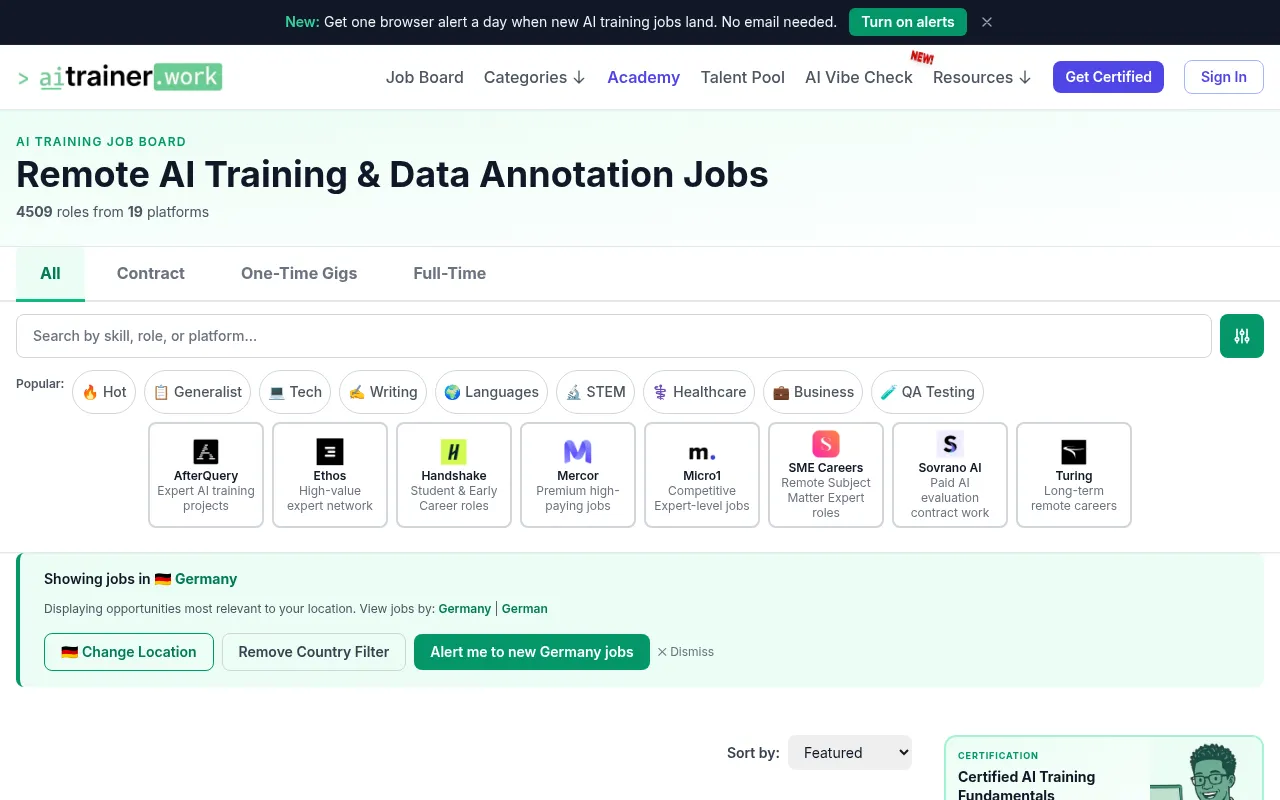Select the Hot popular filter chip
This screenshot has width=1280, height=800.
(x=104, y=392)
